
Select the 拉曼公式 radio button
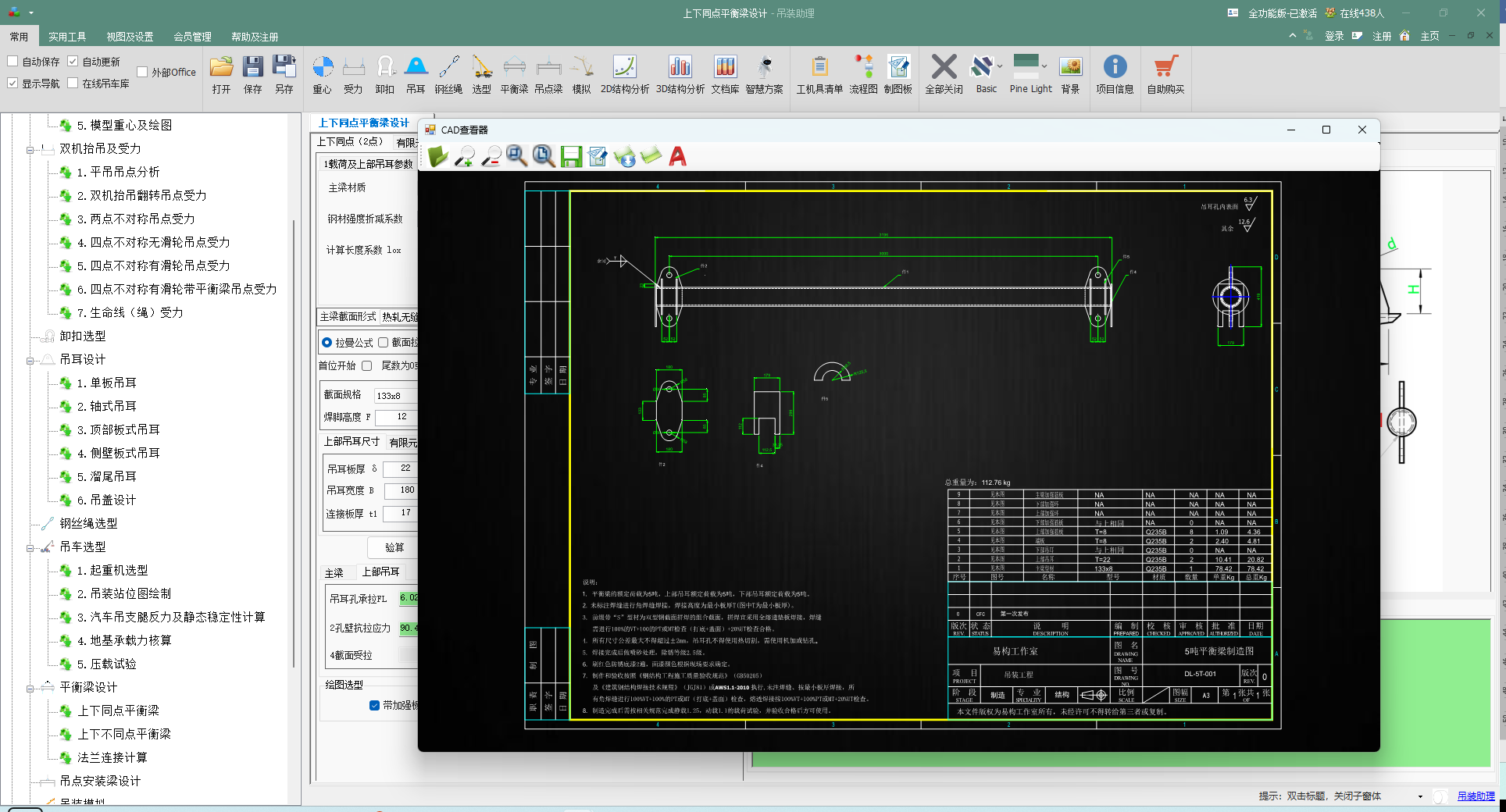(x=327, y=343)
